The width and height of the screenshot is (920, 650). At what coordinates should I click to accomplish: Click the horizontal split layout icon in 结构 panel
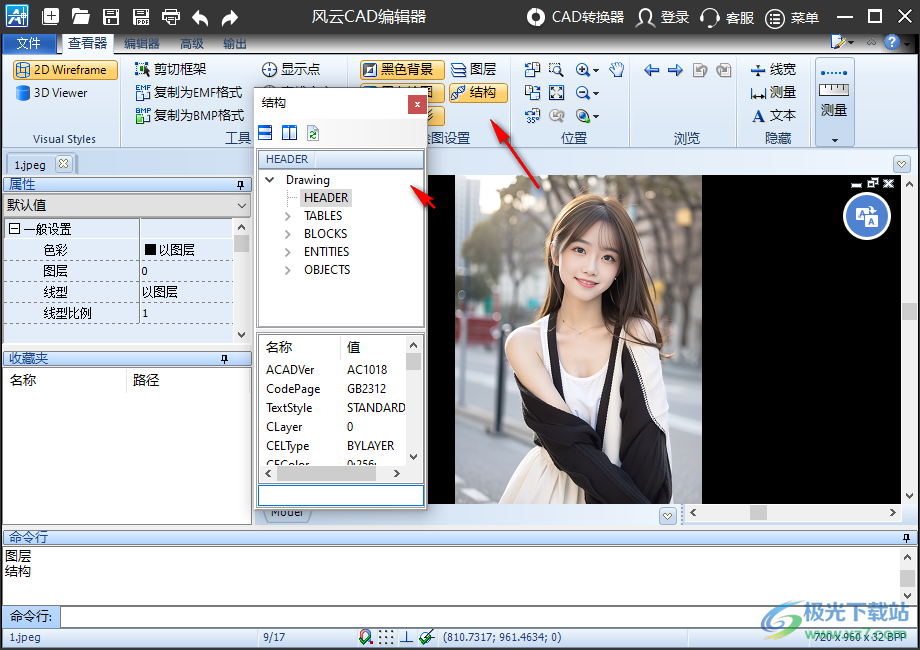click(x=265, y=133)
